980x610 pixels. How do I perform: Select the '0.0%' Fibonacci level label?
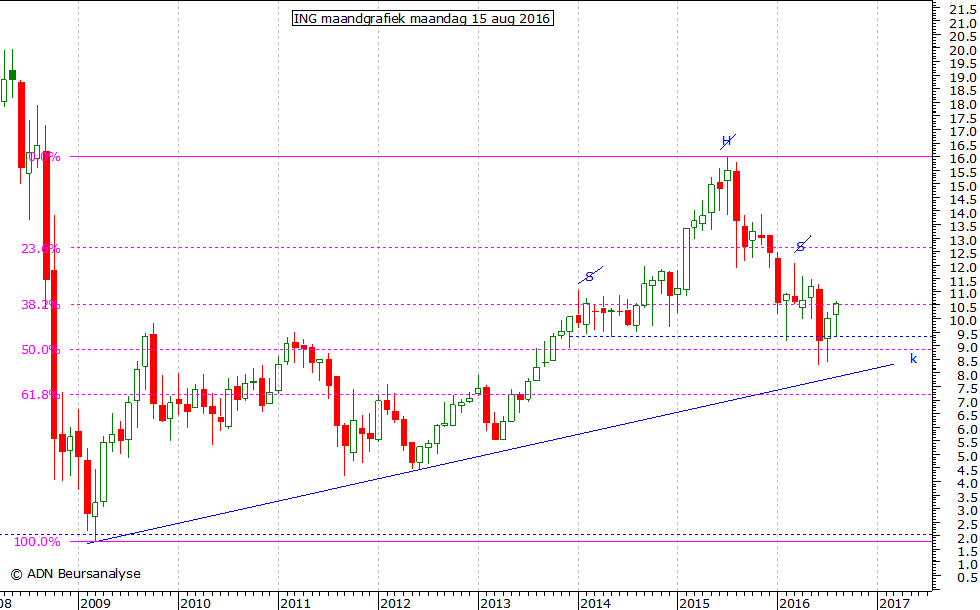pyautogui.click(x=45, y=157)
